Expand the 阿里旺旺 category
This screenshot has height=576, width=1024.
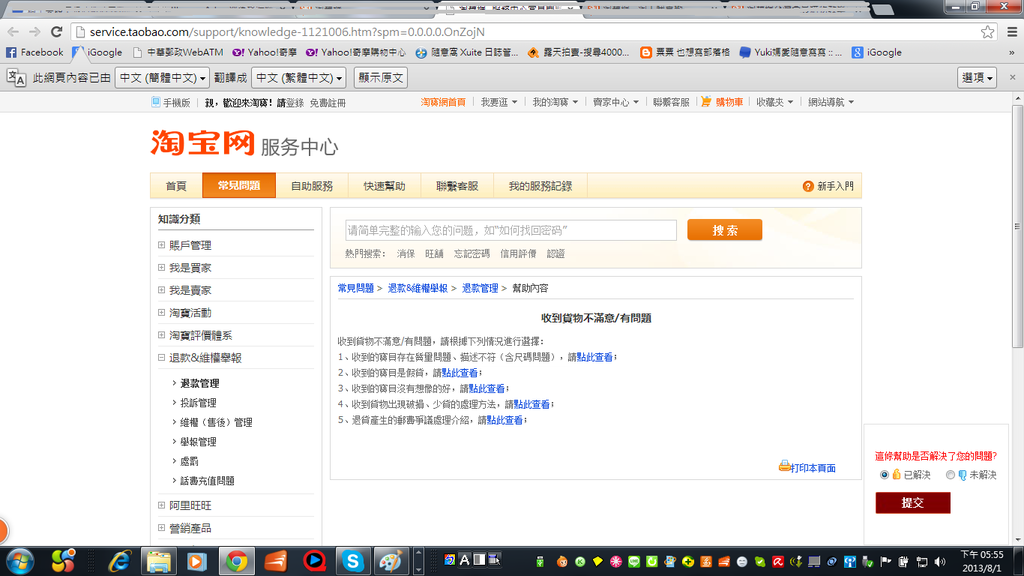(x=161, y=505)
